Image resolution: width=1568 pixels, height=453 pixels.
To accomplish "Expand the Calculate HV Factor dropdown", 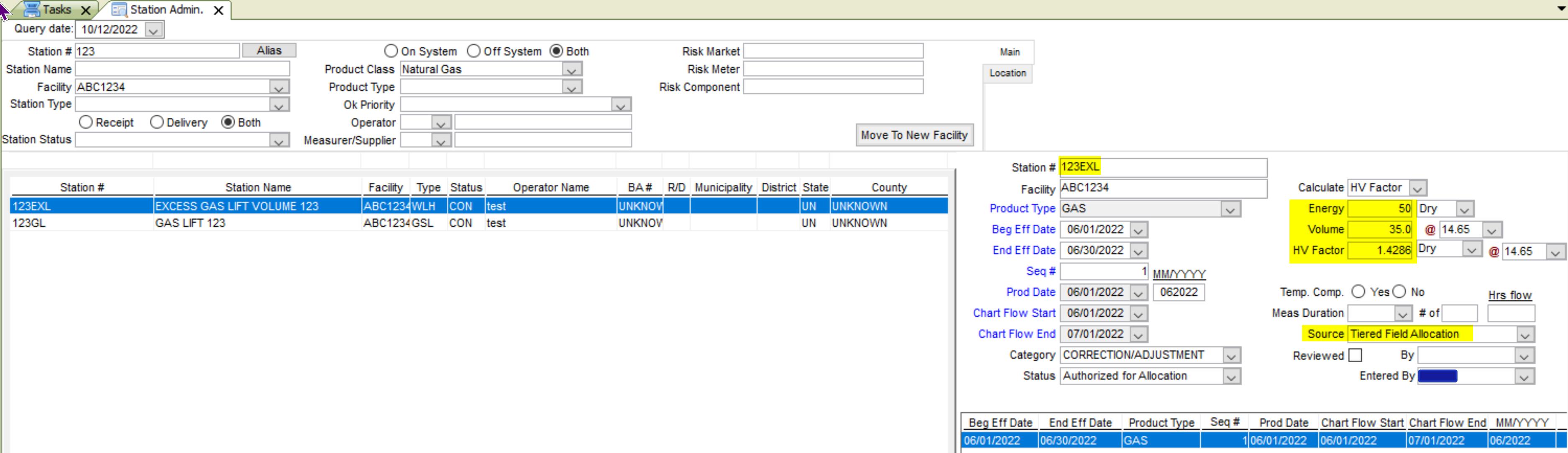I will 1418,188.
